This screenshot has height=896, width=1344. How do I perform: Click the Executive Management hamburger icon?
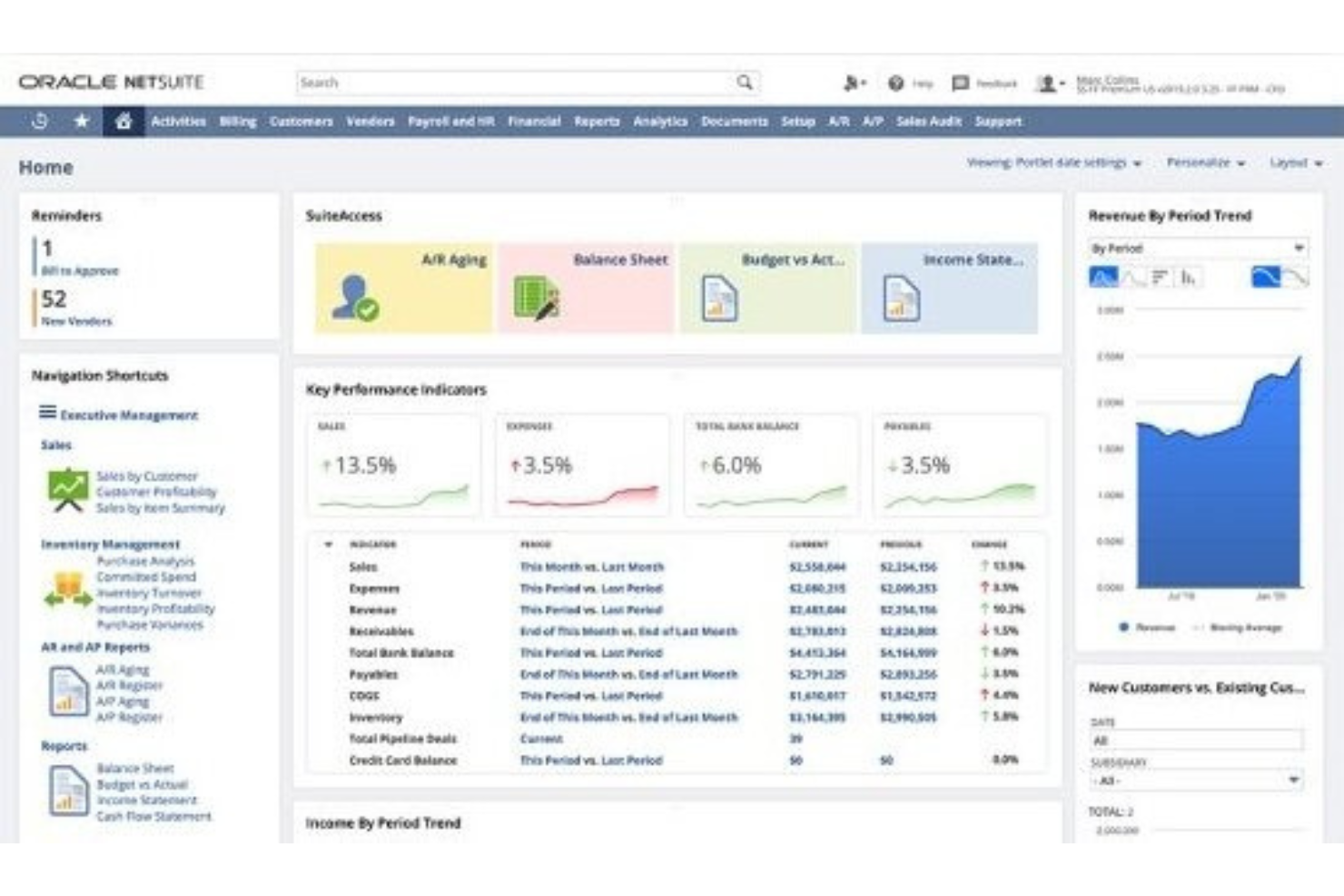tap(47, 413)
